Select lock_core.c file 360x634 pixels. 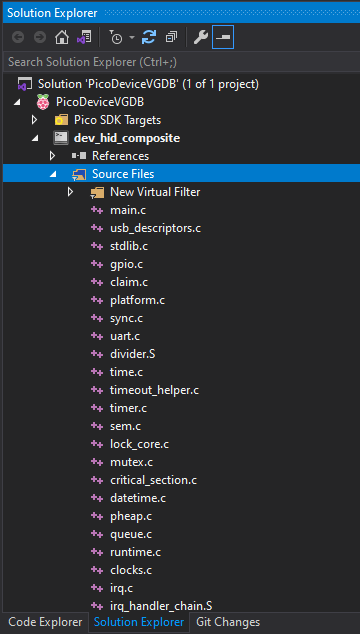click(139, 444)
